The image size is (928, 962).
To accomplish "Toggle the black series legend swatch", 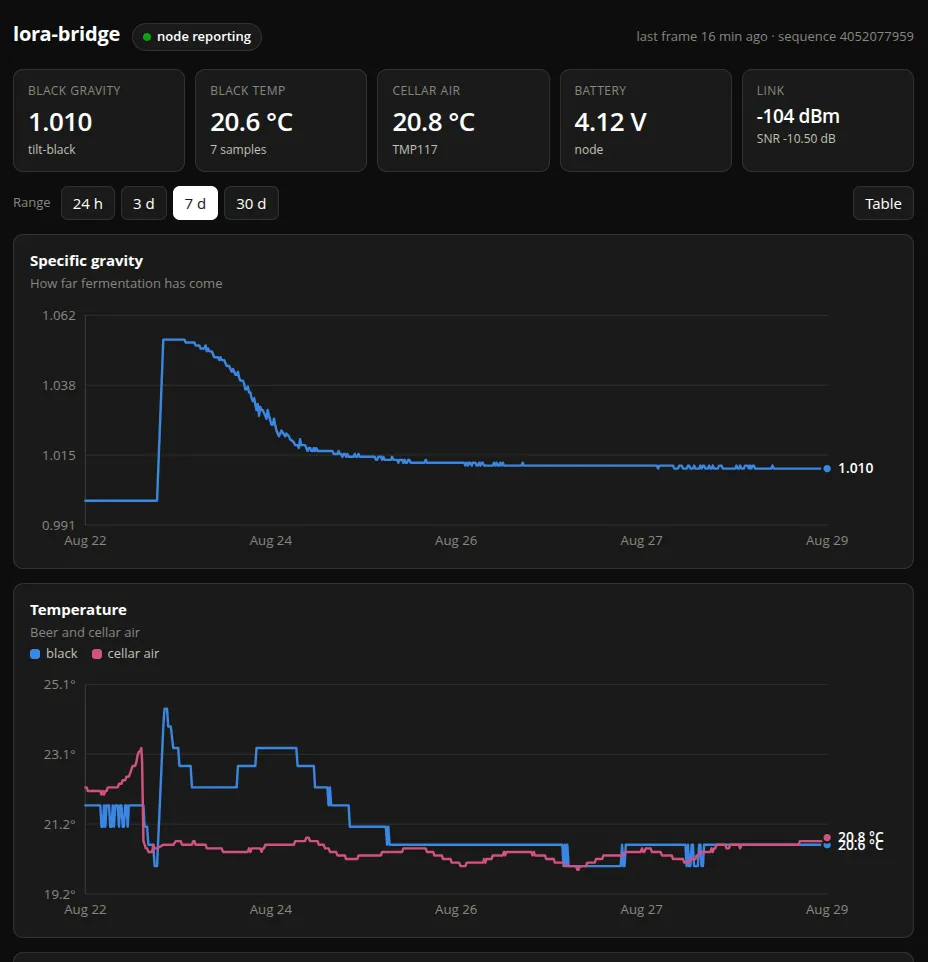I will coord(35,654).
